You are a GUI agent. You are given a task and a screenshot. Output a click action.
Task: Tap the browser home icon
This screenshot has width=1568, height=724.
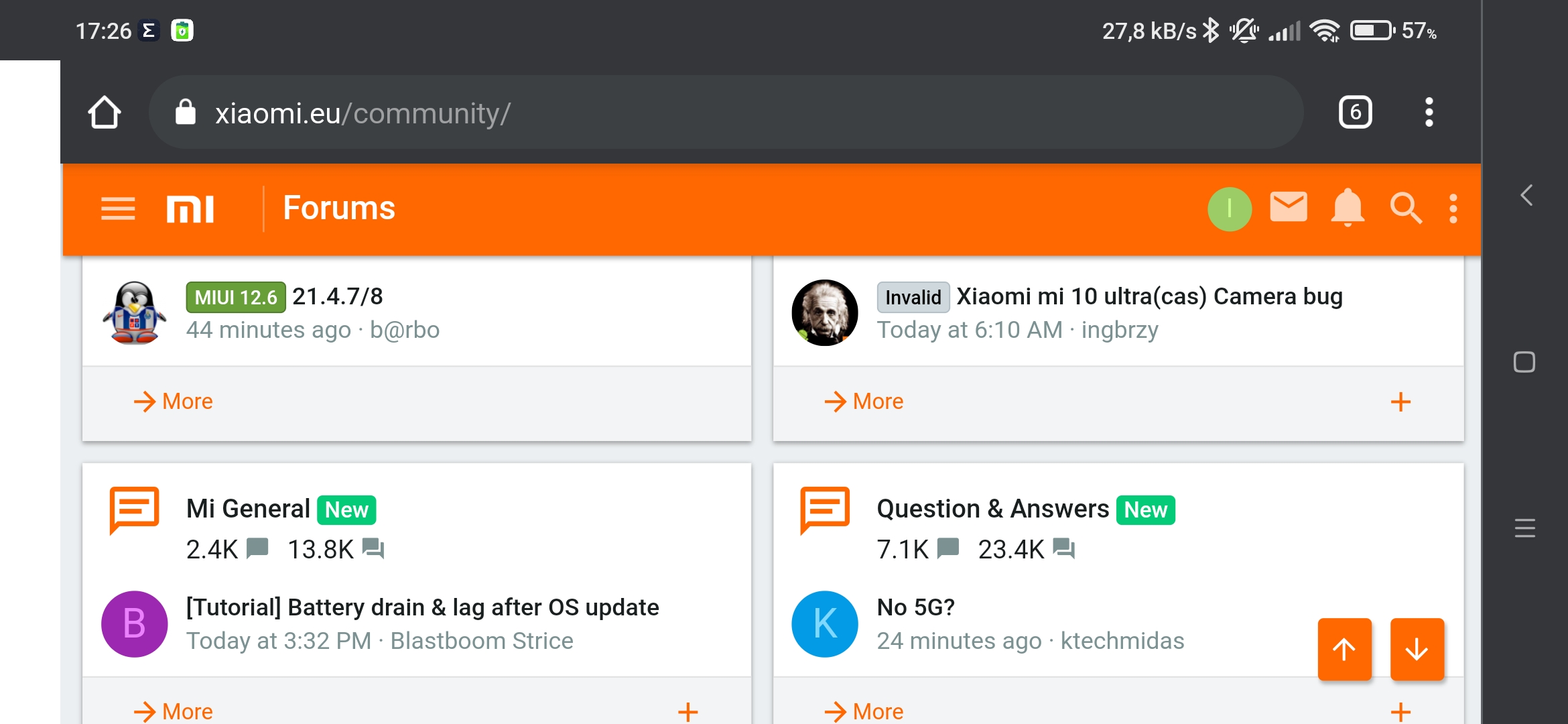[105, 112]
